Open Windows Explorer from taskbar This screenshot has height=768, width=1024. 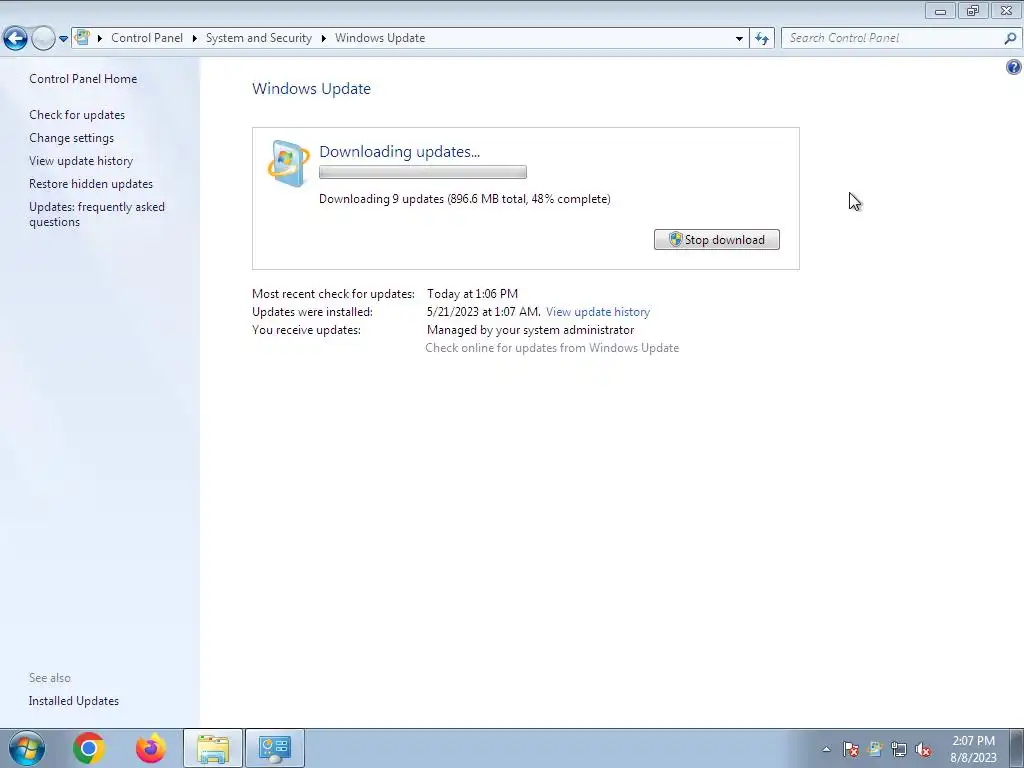(213, 748)
